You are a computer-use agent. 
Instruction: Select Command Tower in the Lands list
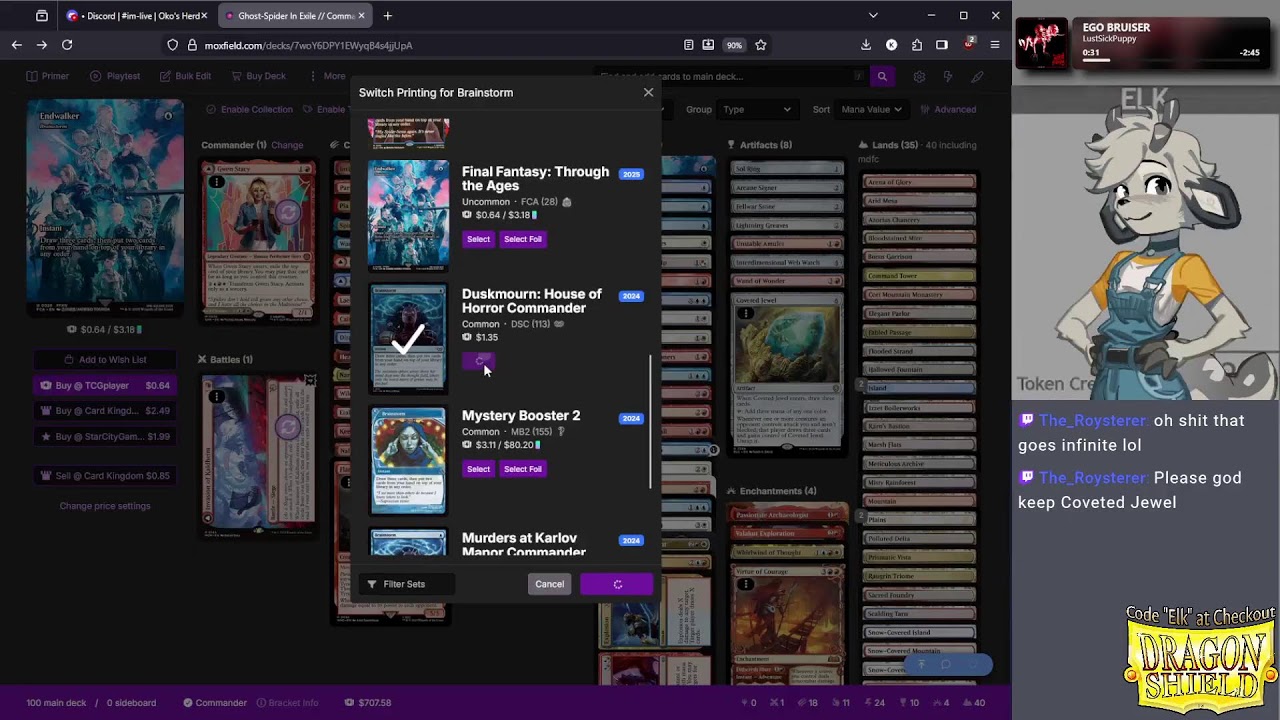(919, 276)
